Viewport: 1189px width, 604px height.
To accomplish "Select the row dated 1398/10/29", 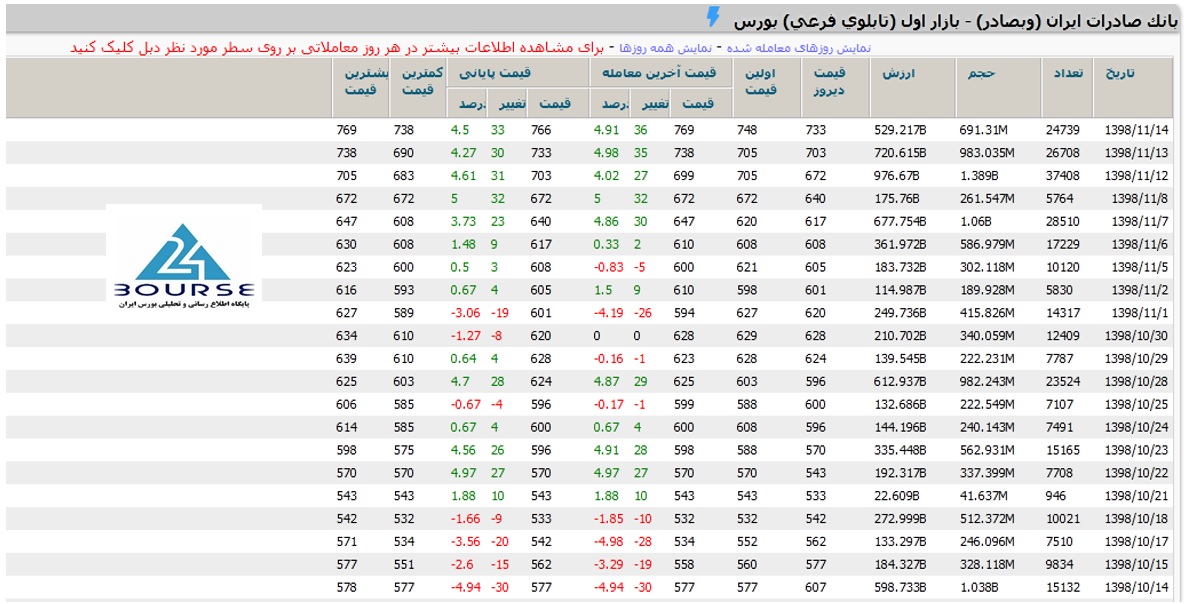I will click(x=591, y=358).
